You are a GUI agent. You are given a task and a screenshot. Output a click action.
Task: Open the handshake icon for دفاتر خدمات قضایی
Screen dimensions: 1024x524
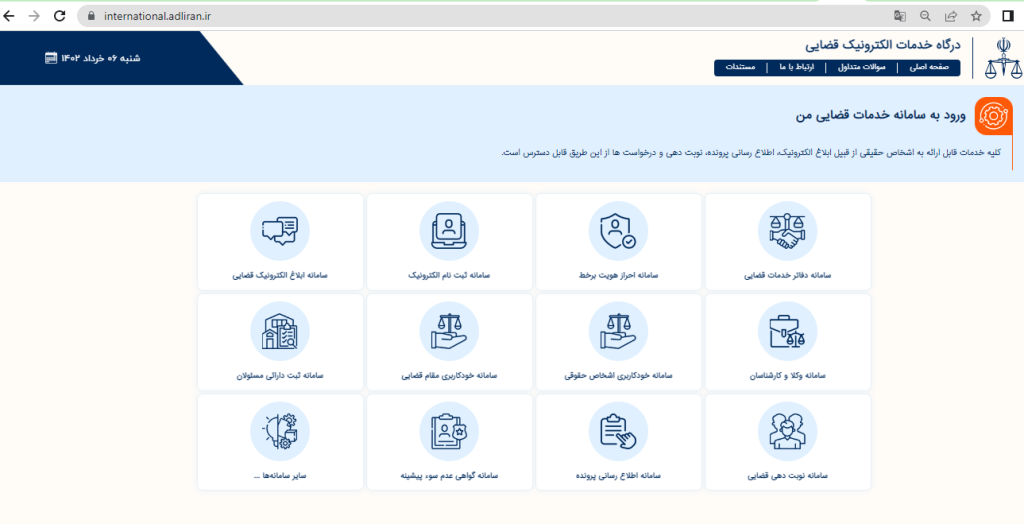787,231
